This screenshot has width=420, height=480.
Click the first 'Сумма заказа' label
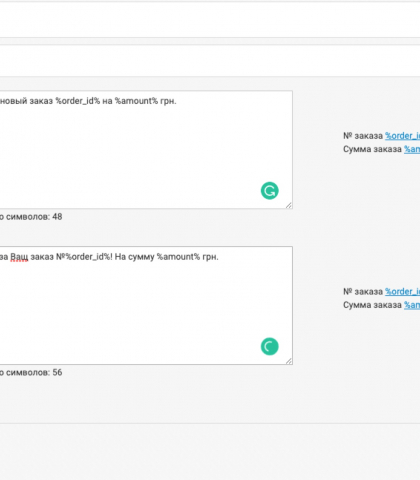[x=372, y=149]
